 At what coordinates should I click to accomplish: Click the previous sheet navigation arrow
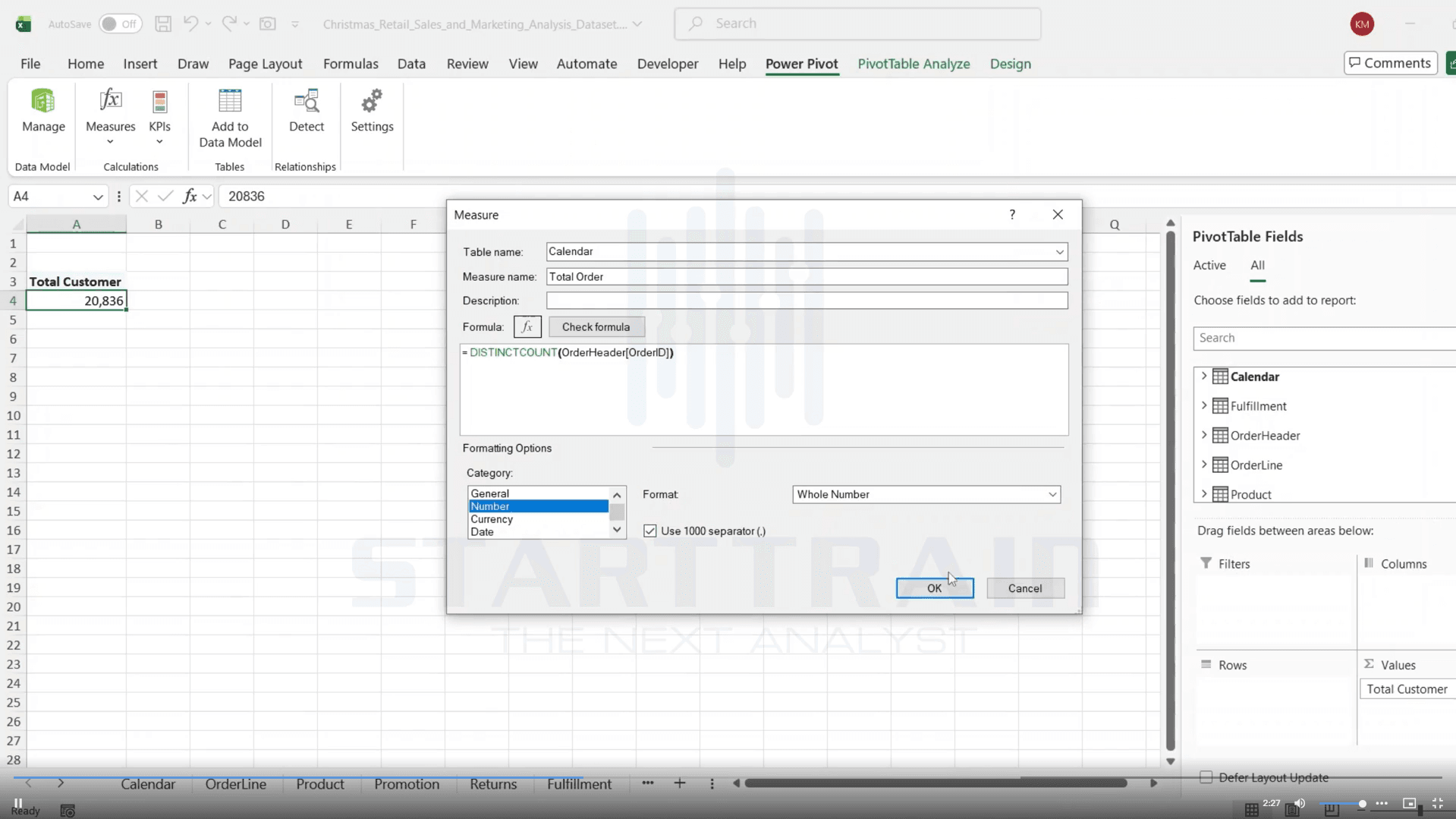point(29,783)
